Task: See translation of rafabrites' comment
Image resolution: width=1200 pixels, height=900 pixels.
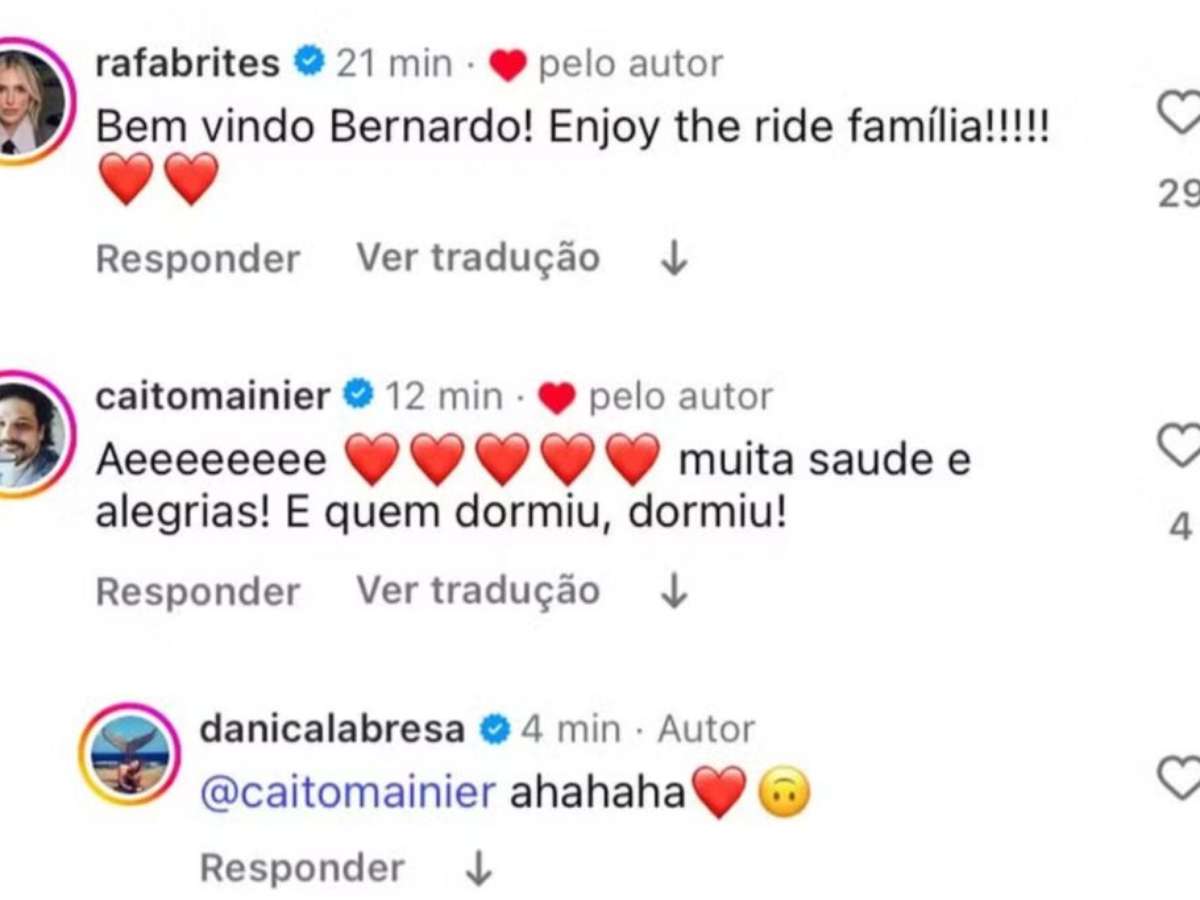Action: [x=478, y=258]
